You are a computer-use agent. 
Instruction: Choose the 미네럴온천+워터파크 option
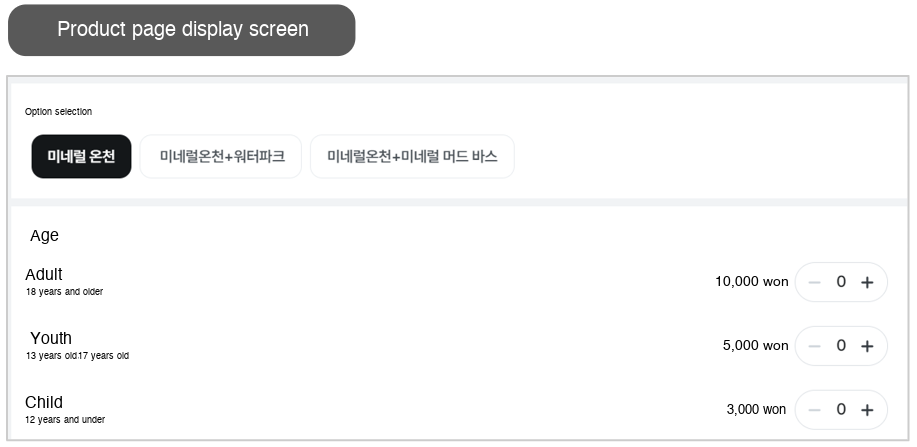tap(220, 156)
